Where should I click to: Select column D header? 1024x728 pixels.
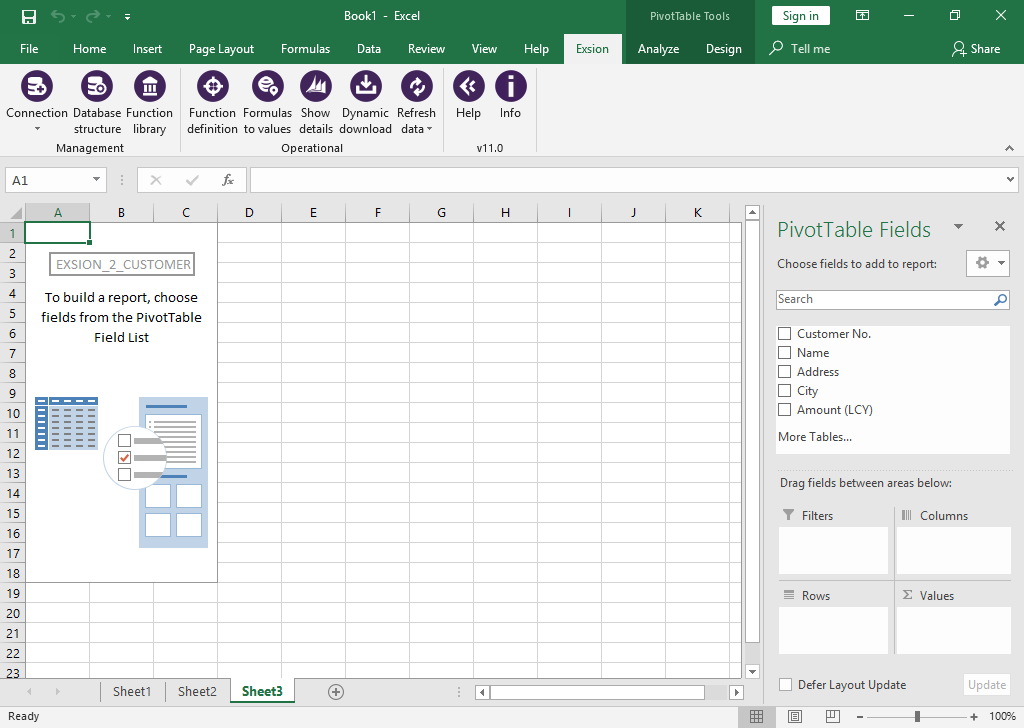249,213
